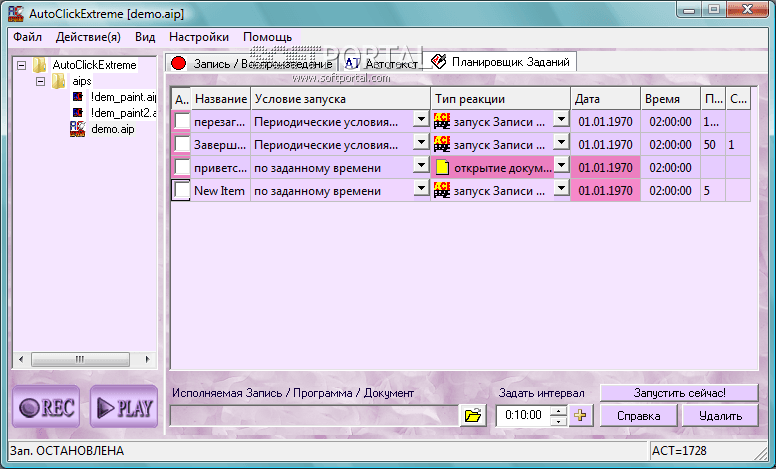Image resolution: width=776 pixels, height=469 pixels.
Task: Decrease the interval with down spinner arrow
Action: pos(559,421)
